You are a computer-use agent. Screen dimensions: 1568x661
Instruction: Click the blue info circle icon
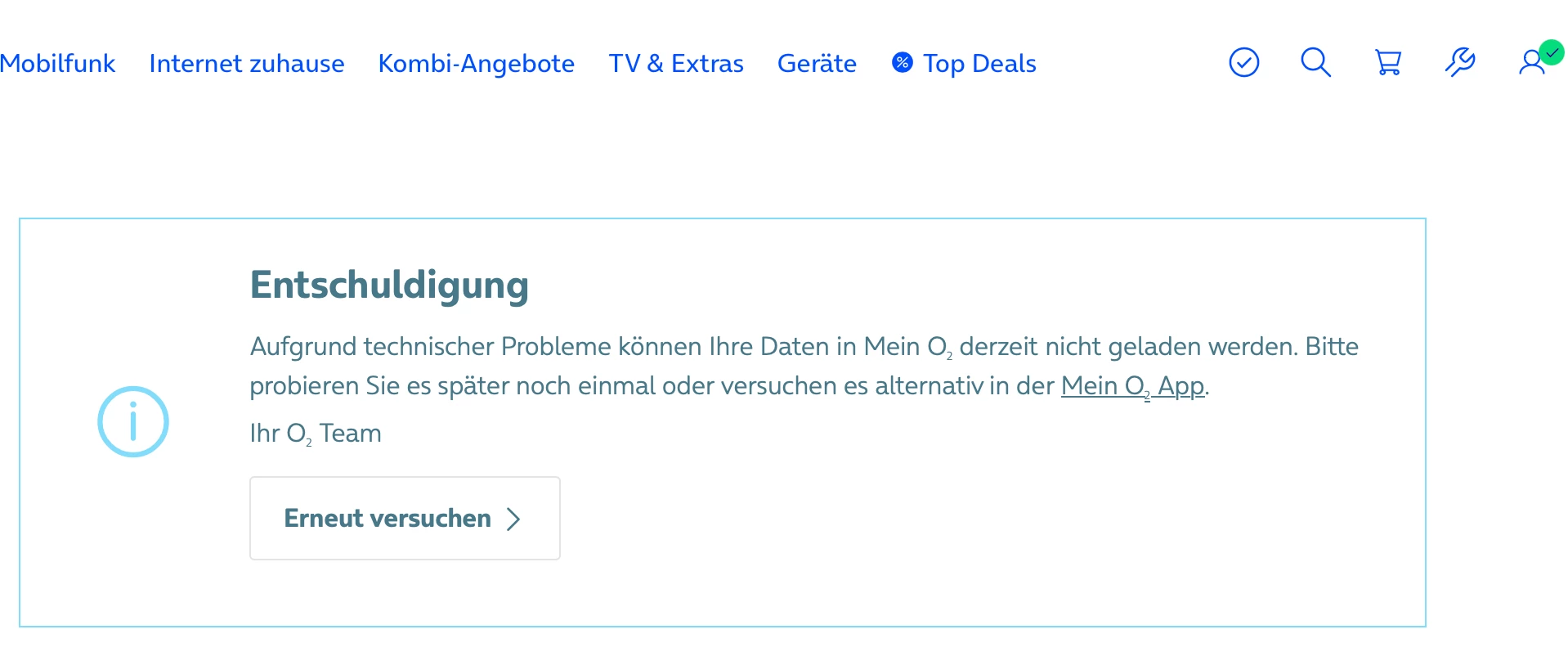coord(133,421)
